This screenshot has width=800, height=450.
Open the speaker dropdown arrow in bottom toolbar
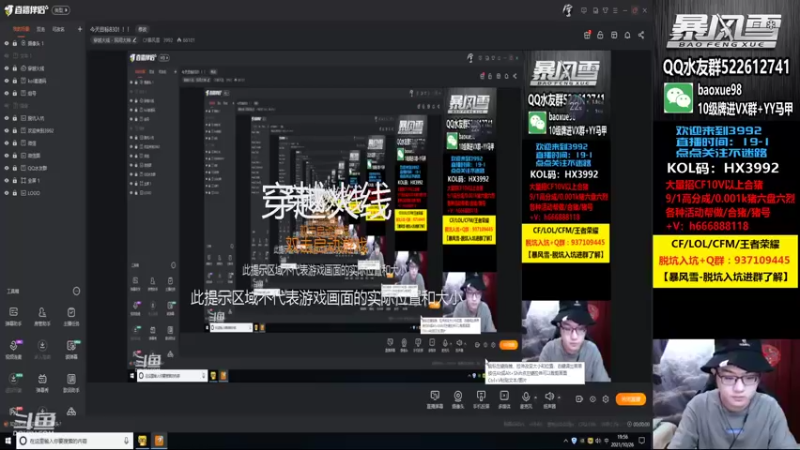pos(559,397)
